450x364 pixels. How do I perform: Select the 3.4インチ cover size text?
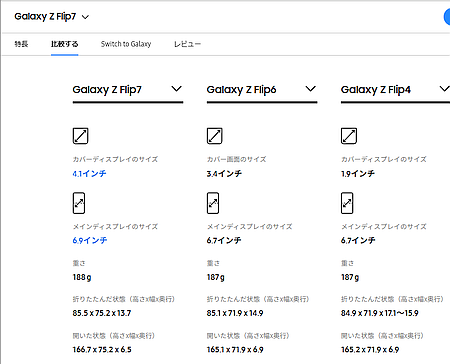[x=224, y=174]
